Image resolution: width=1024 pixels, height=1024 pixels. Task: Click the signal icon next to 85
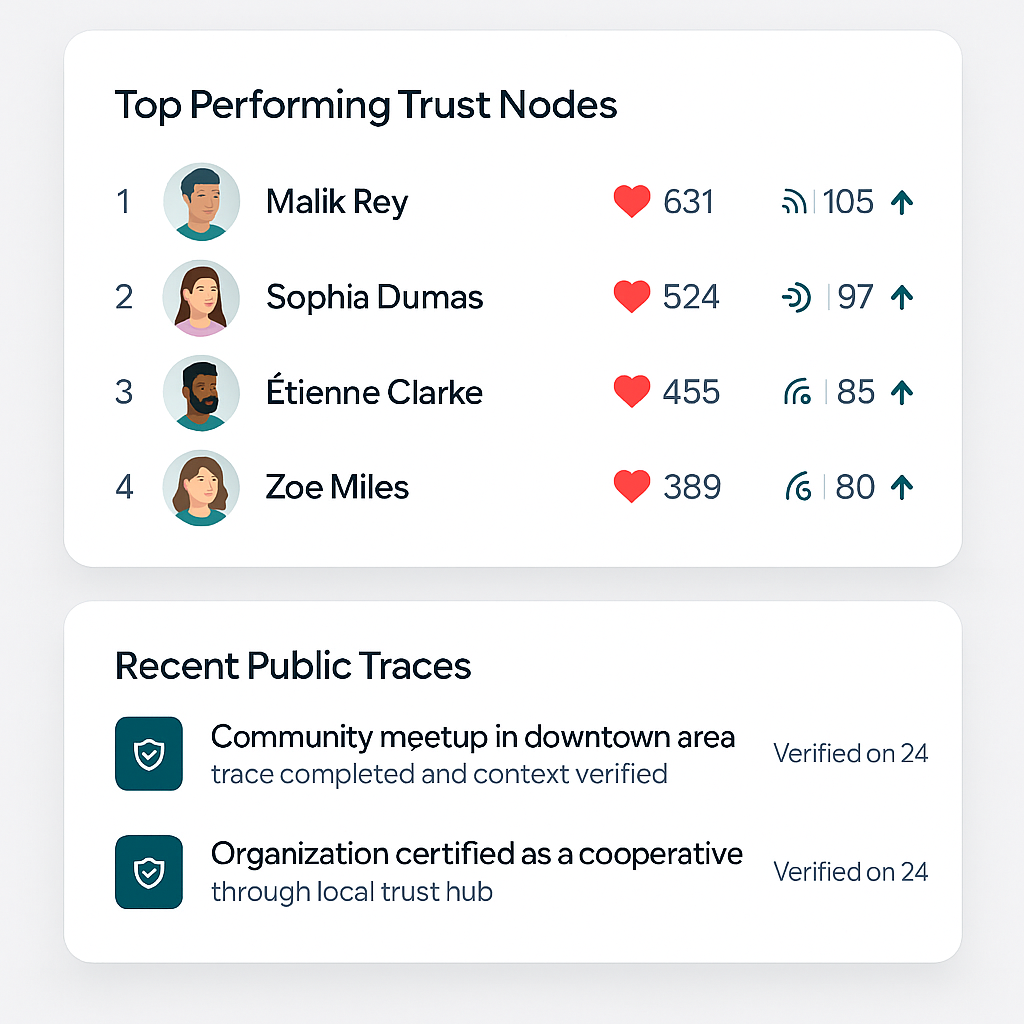coord(797,392)
